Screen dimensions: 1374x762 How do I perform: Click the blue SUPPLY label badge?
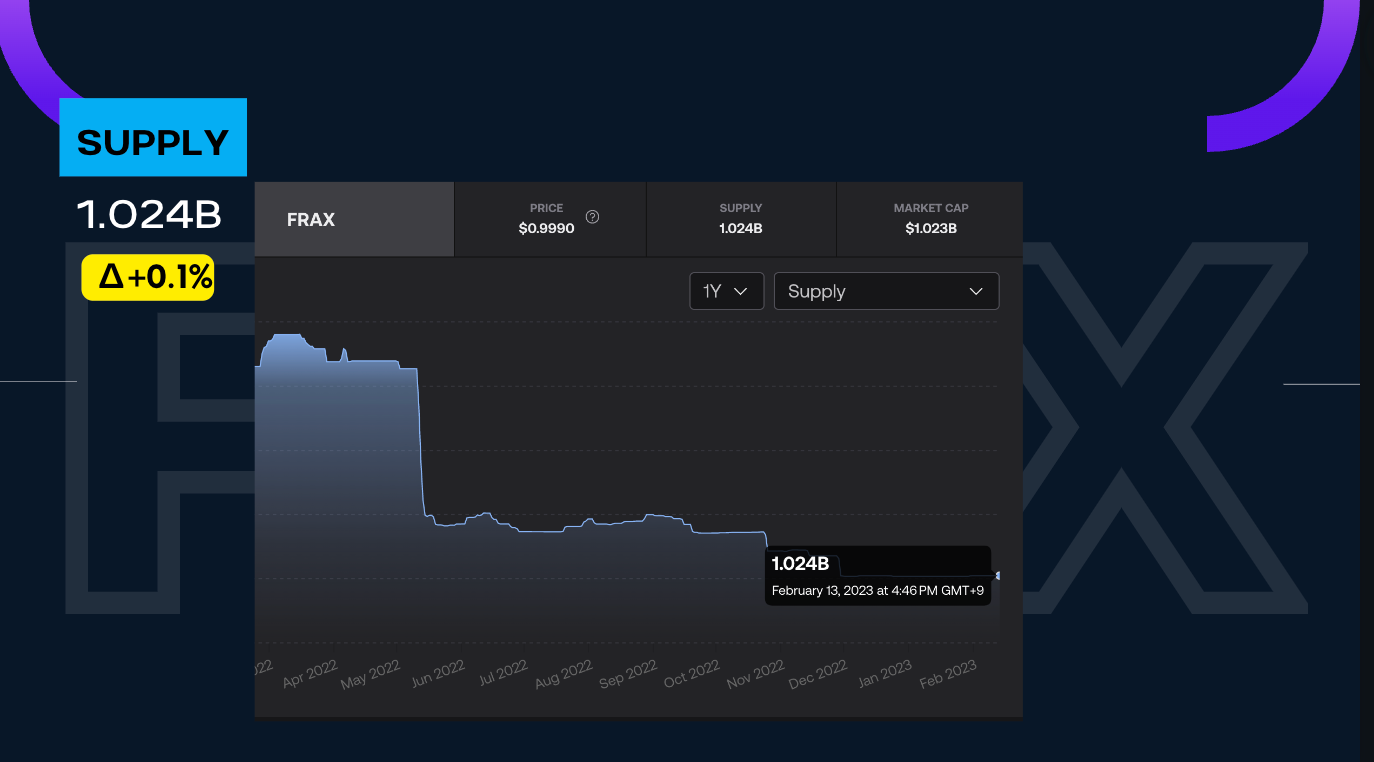coord(153,138)
